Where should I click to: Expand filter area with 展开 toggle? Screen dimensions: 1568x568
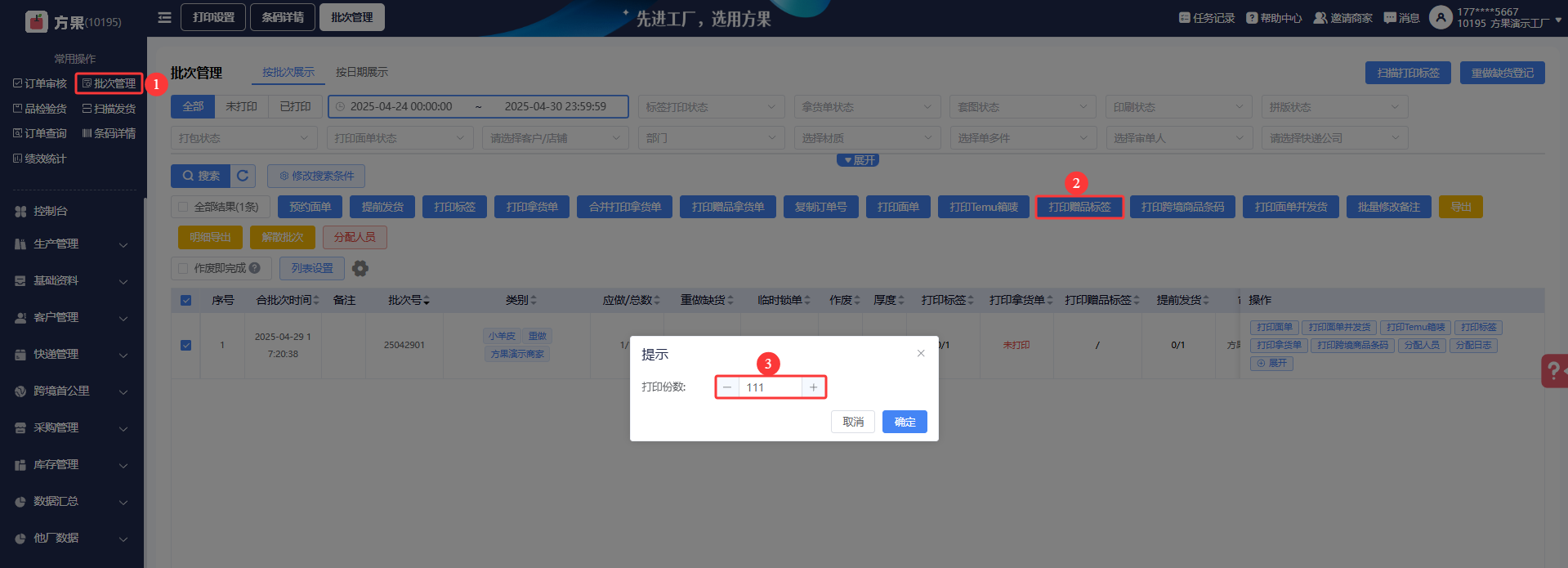pyautogui.click(x=858, y=160)
